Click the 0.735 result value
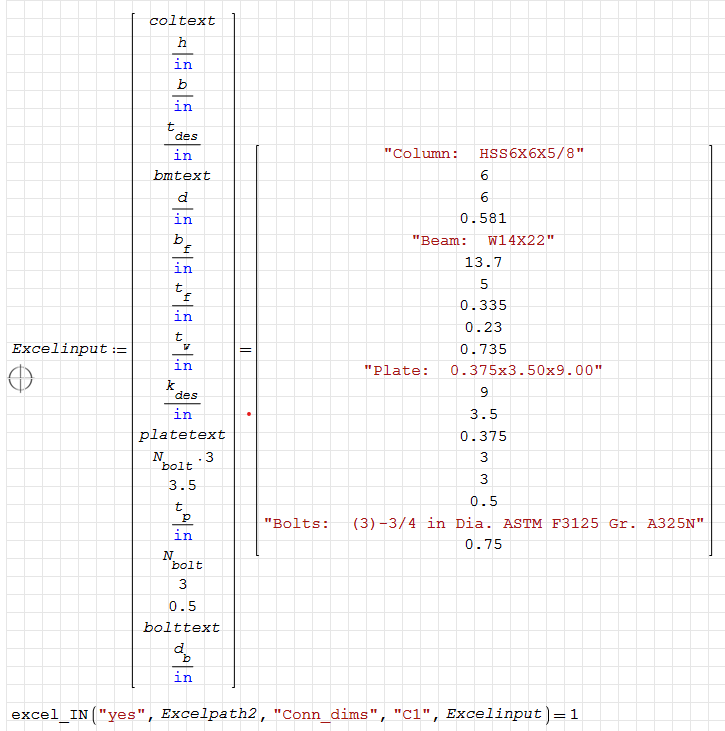The width and height of the screenshot is (725, 731). coord(483,349)
